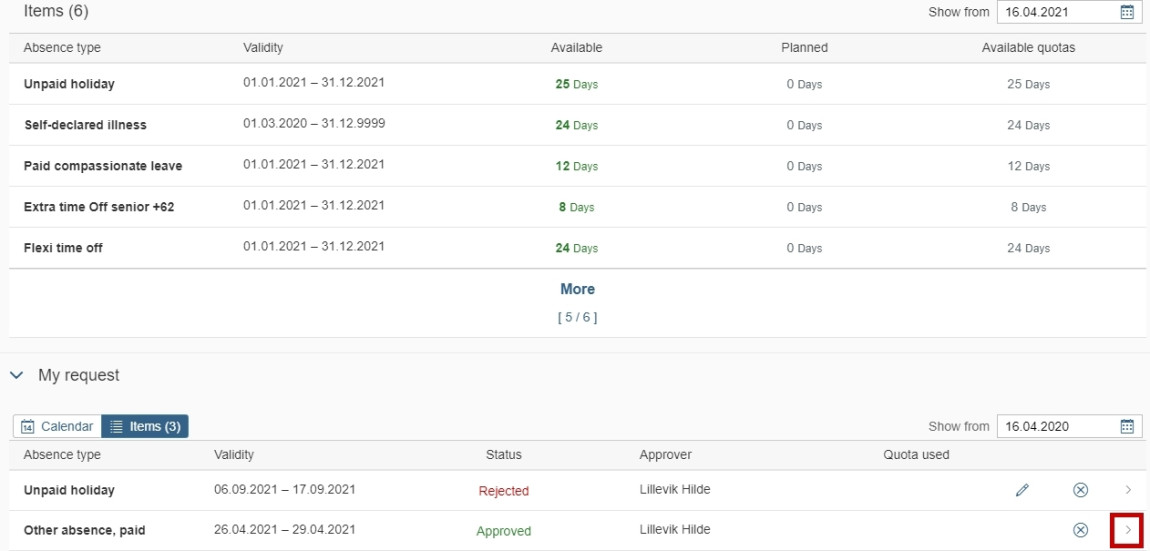Image resolution: width=1150 pixels, height=551 pixels.
Task: Cancel the Other absence, paid request
Action: click(x=1080, y=530)
